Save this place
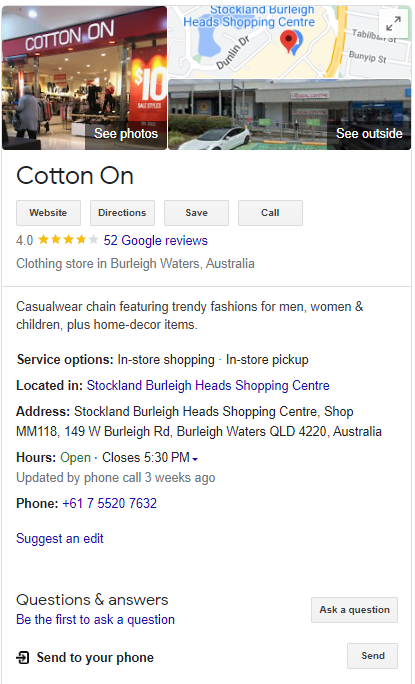The height and width of the screenshot is (684, 415). coord(196,213)
